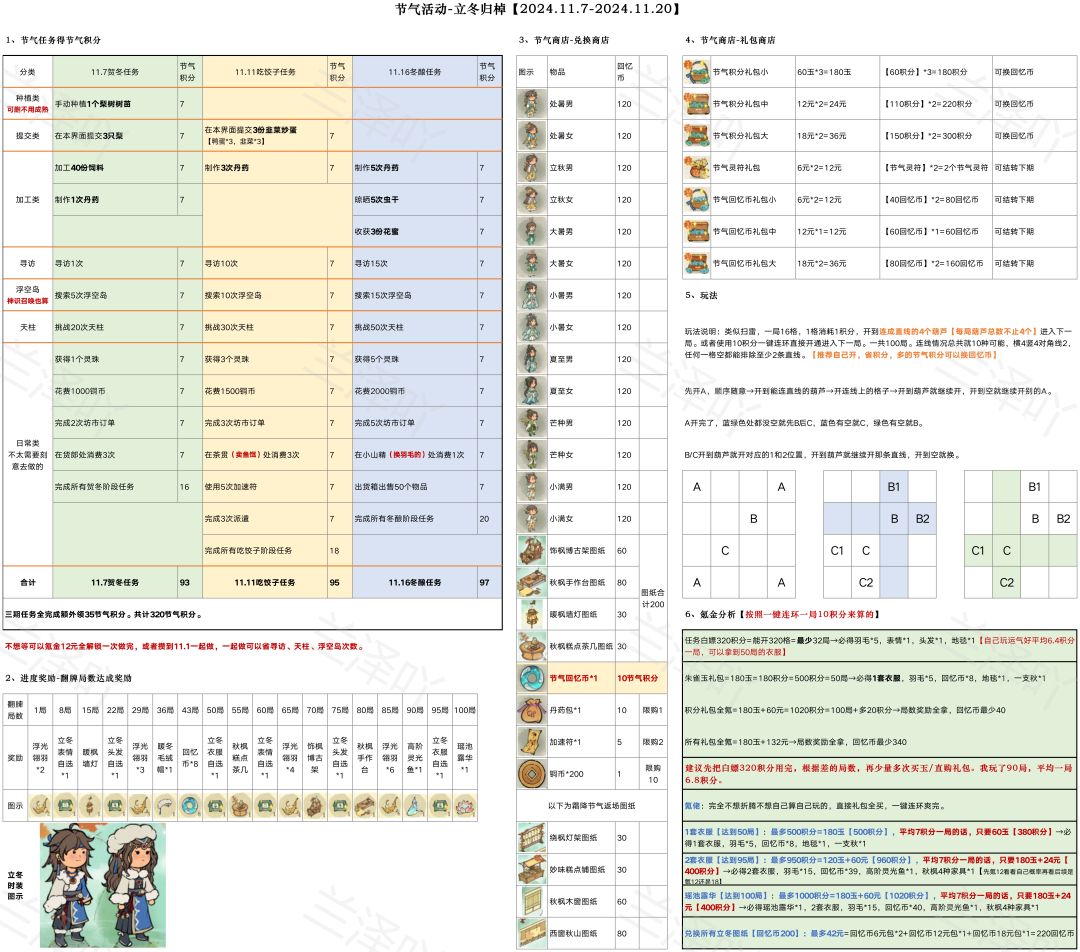Click the 夏至男 costume icon
The width and height of the screenshot is (1080, 952).
[531, 359]
